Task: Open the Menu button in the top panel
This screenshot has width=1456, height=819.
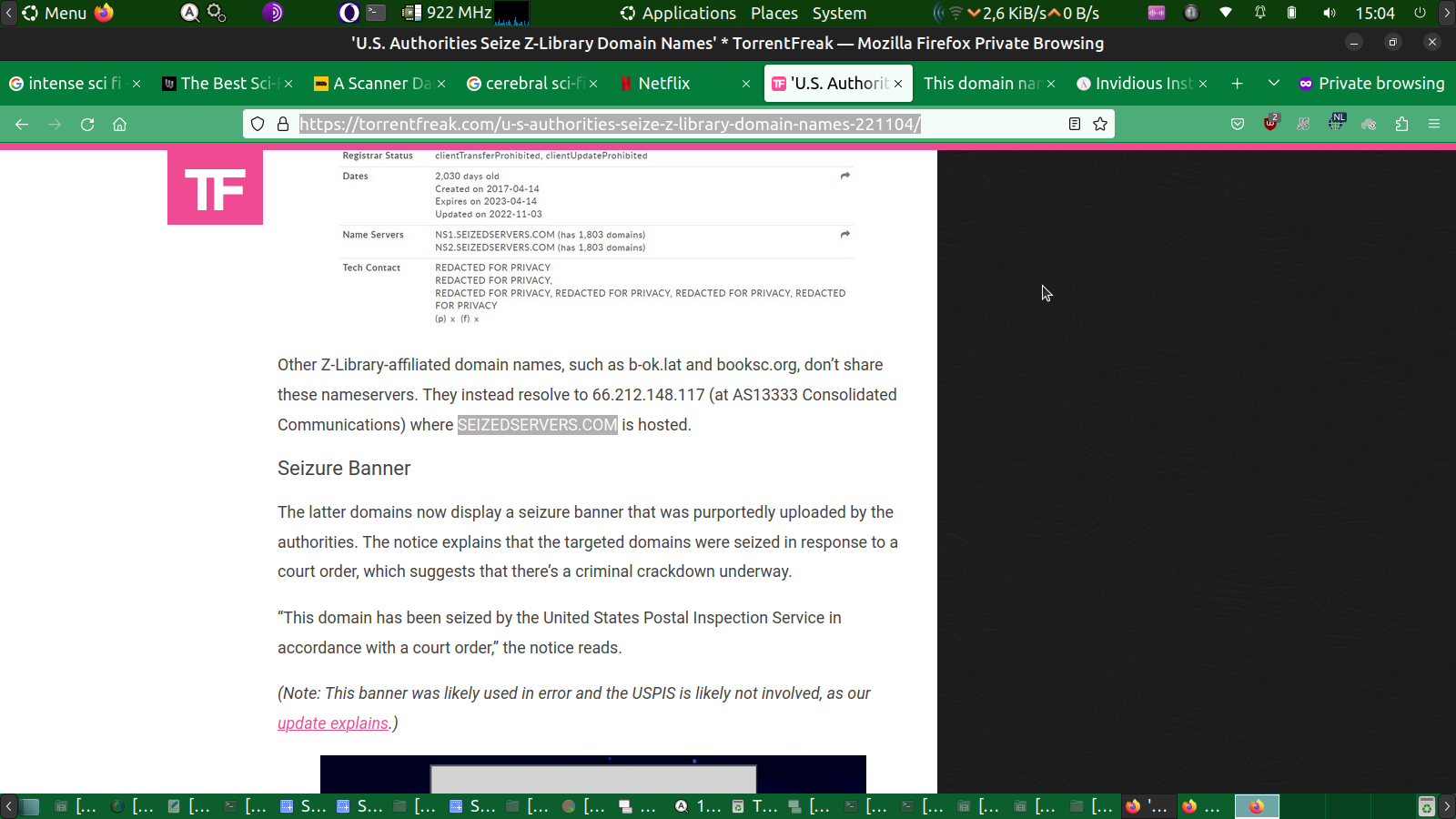Action: click(55, 13)
